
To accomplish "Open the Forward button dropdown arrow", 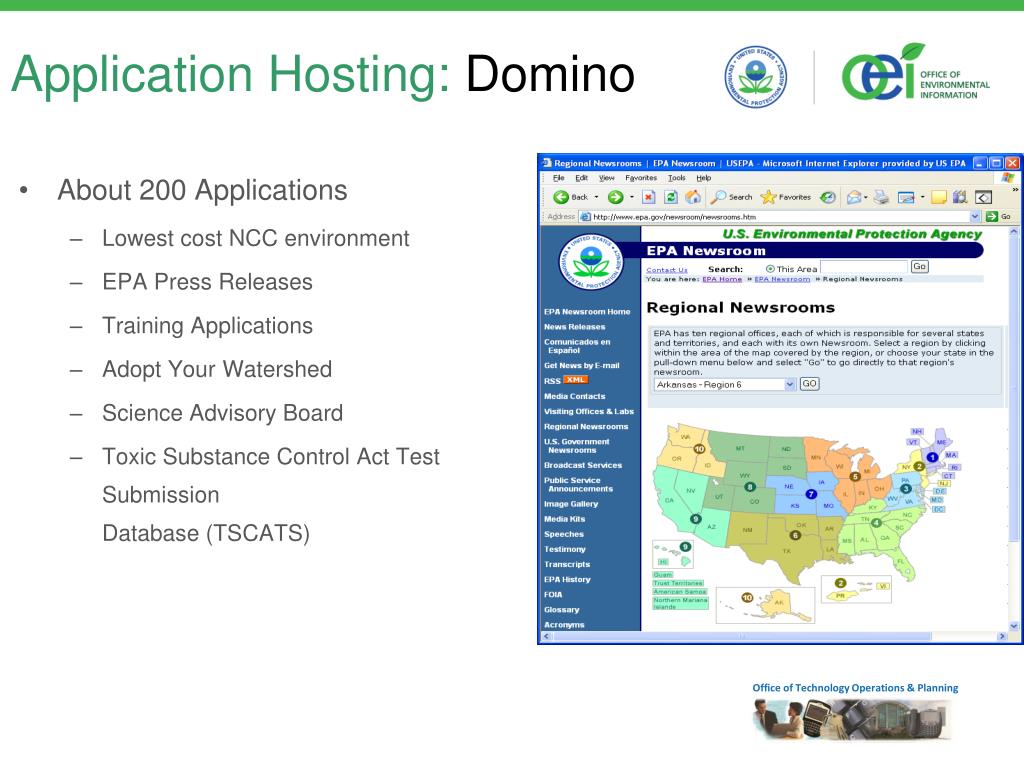I will coord(632,197).
